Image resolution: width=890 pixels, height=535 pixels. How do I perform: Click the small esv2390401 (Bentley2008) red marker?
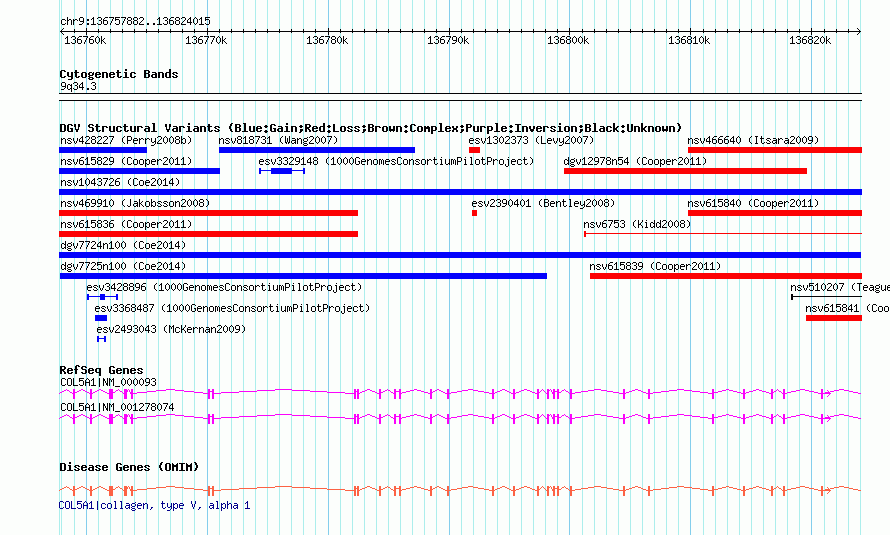click(x=475, y=213)
